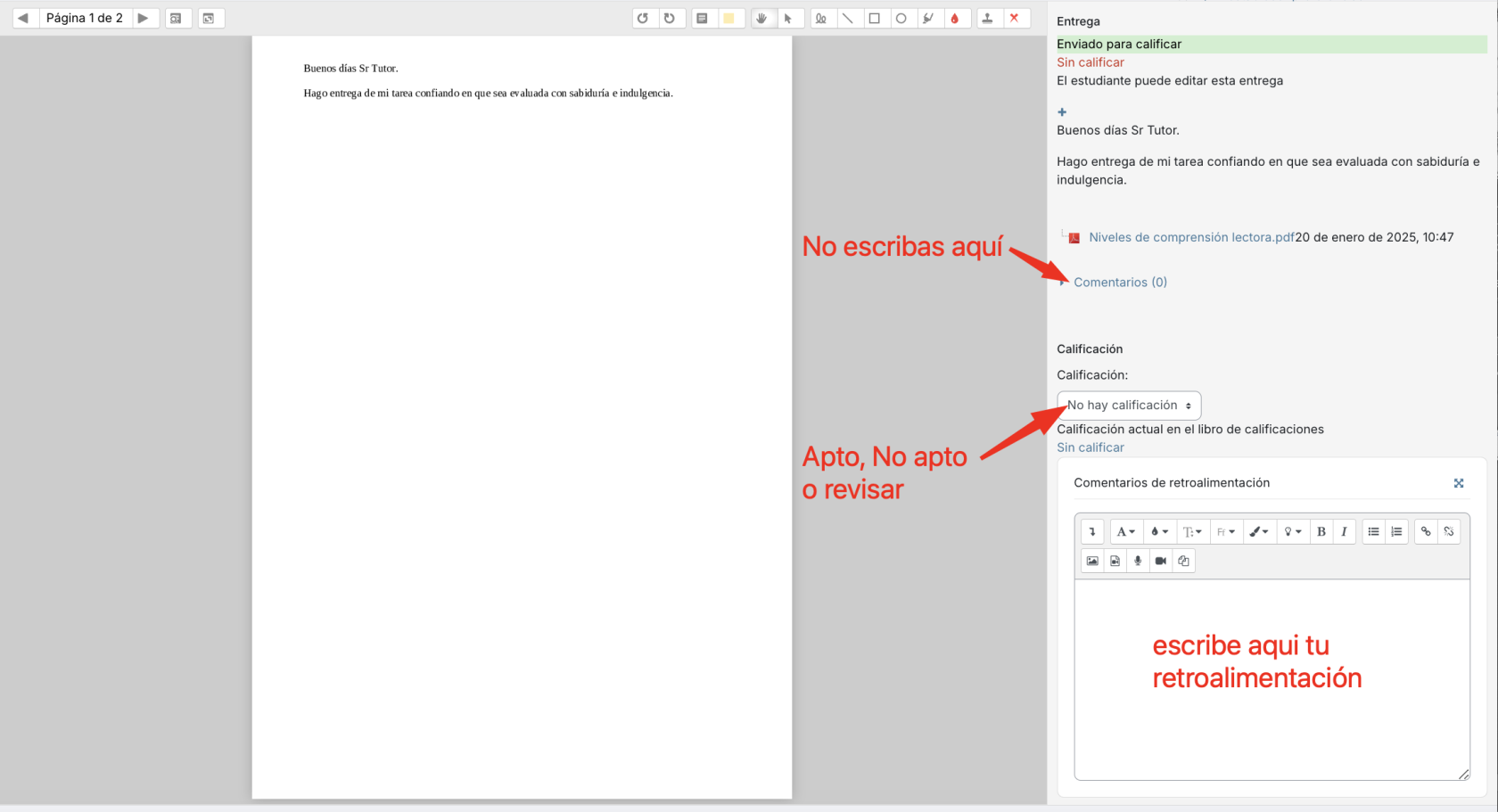Image resolution: width=1498 pixels, height=812 pixels.
Task: Toggle the editor toolbar expand button
Action: [x=1092, y=531]
